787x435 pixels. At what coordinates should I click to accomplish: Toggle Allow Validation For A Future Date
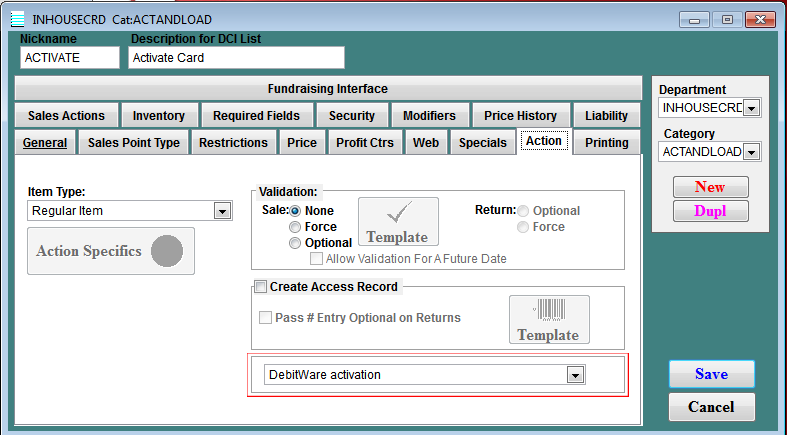[x=316, y=259]
